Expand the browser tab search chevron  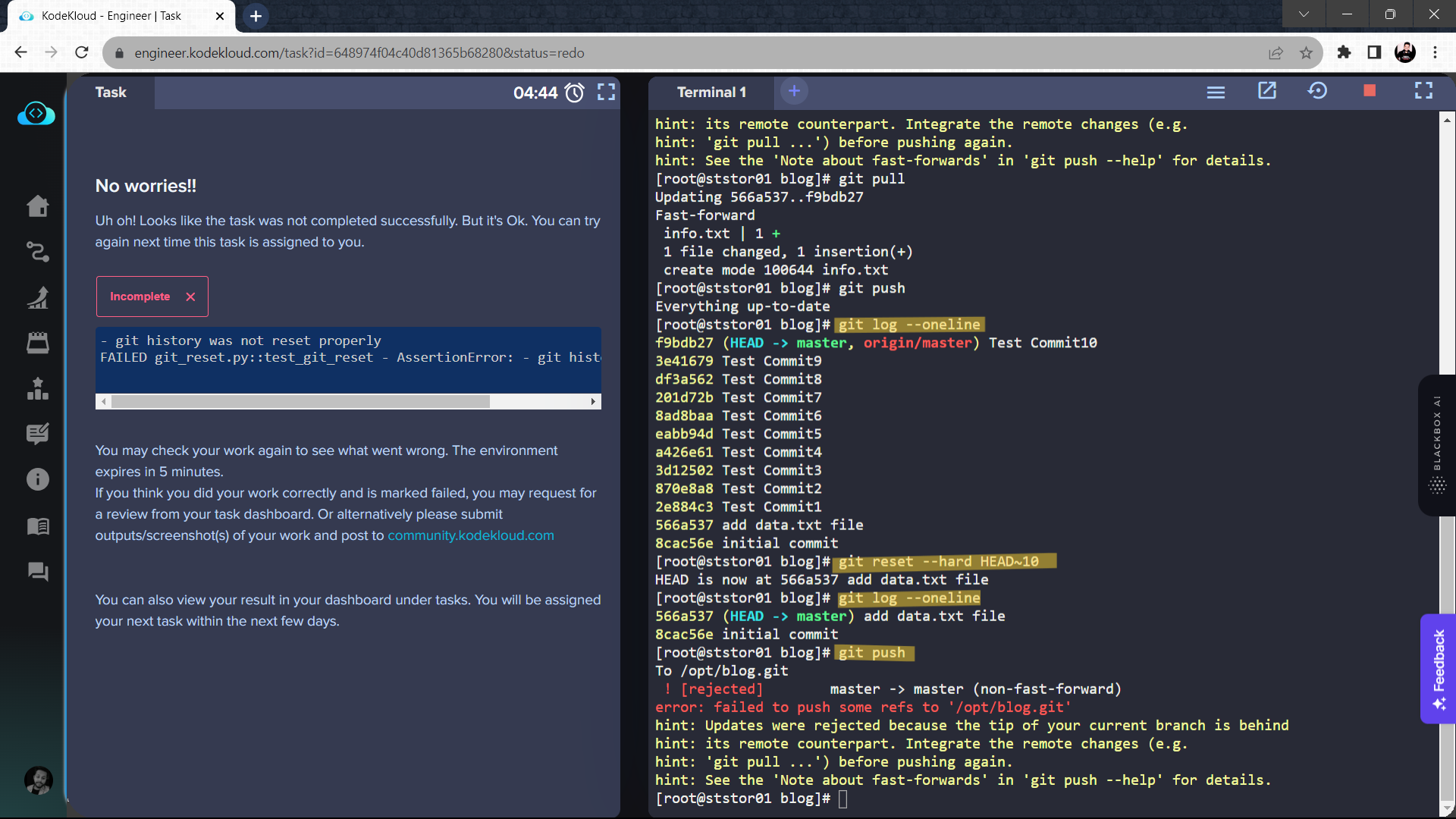[1304, 14]
